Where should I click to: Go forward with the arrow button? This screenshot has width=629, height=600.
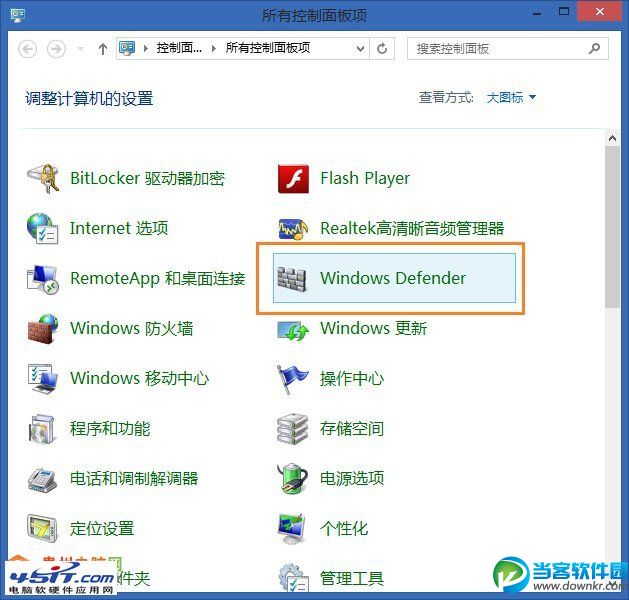tap(56, 49)
